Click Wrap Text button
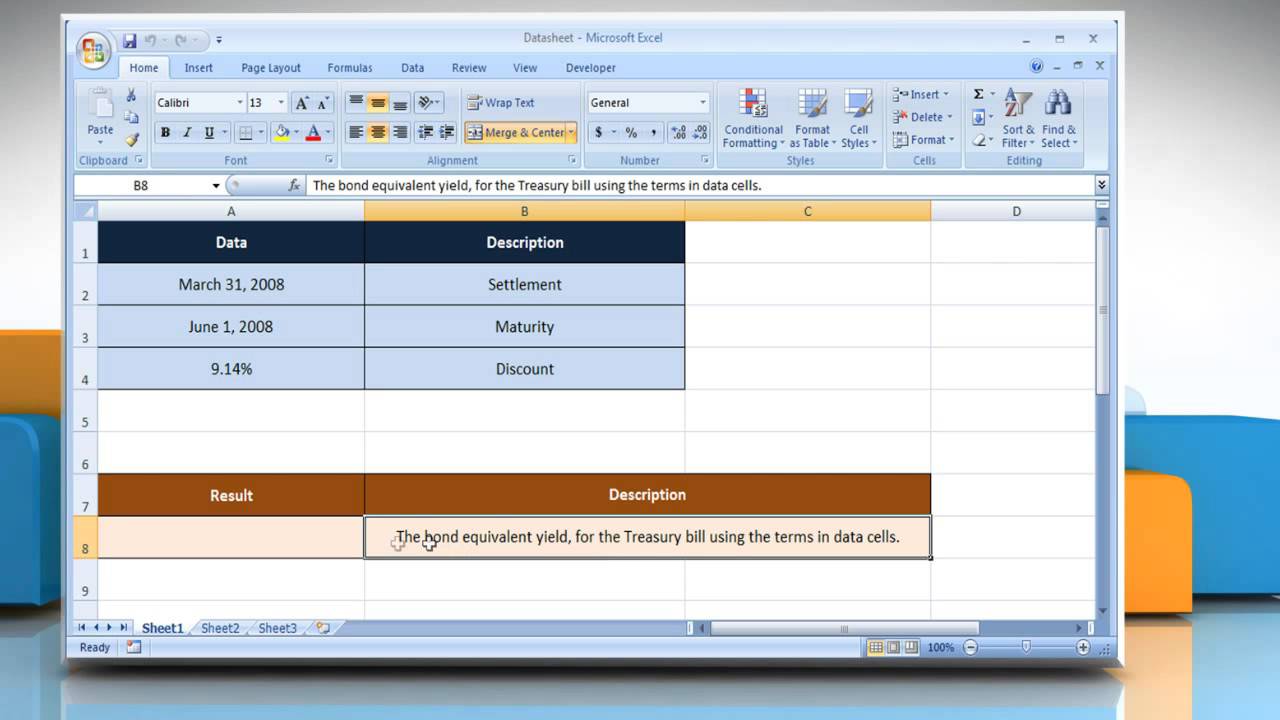 (x=501, y=103)
